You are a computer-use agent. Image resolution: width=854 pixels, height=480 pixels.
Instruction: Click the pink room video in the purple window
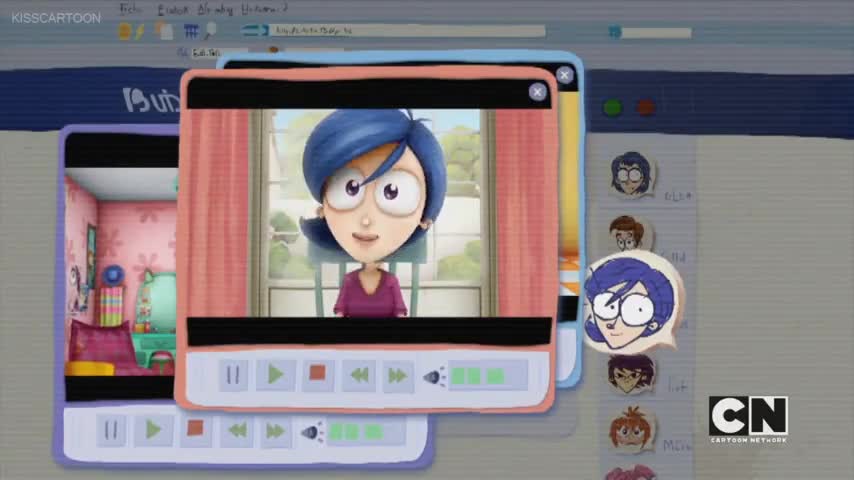[121, 272]
